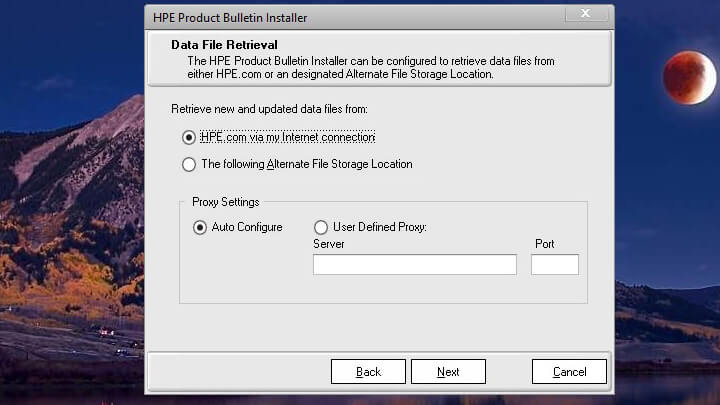
Task: Choose the Alternate File Storage Location radio
Action: pos(189,164)
